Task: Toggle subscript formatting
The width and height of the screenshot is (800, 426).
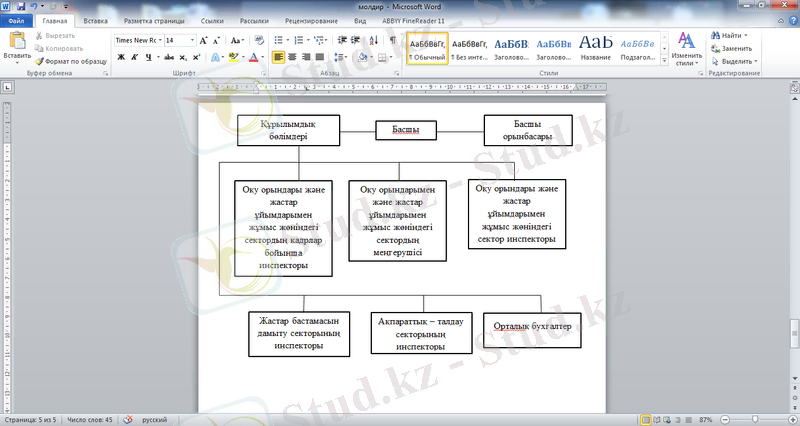Action: 183,57
